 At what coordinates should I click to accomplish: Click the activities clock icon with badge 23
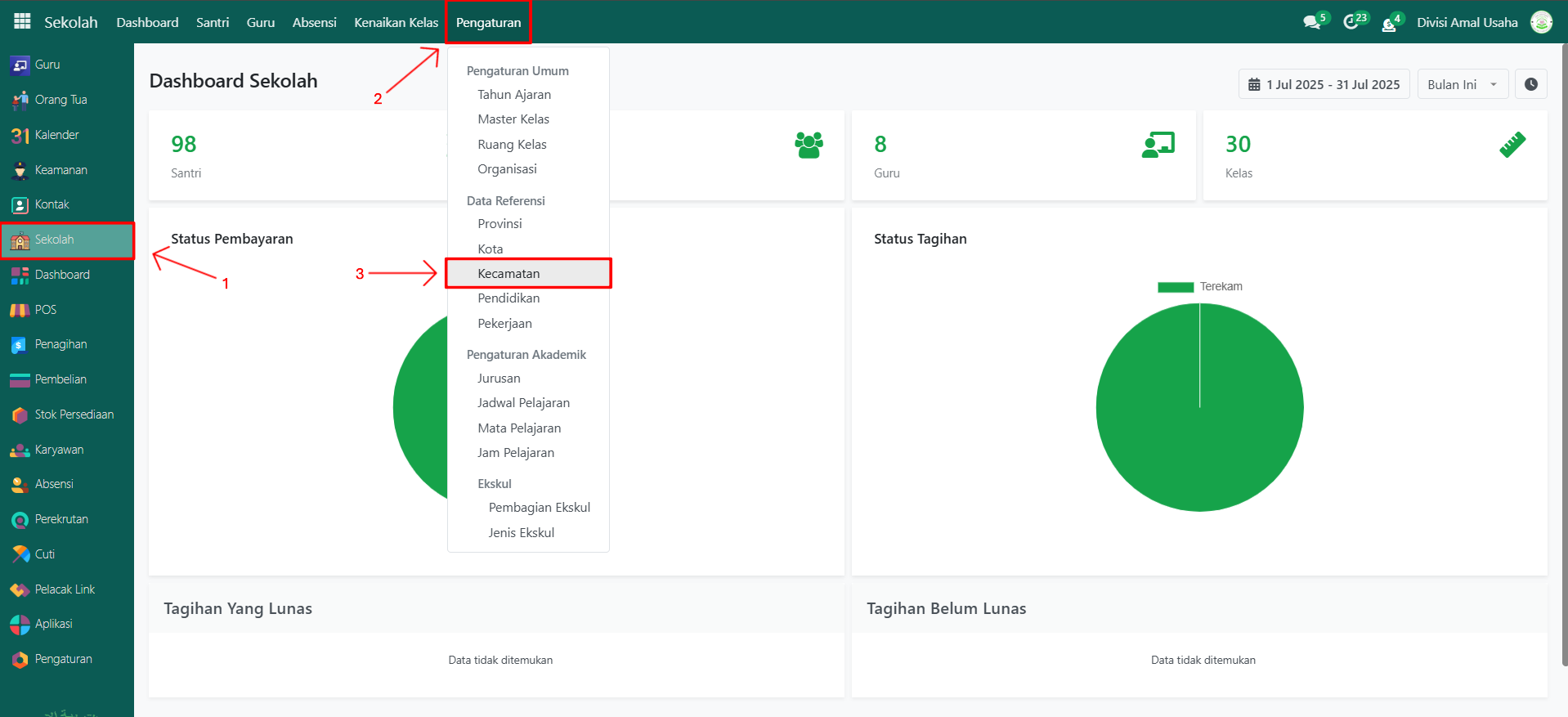1351,23
